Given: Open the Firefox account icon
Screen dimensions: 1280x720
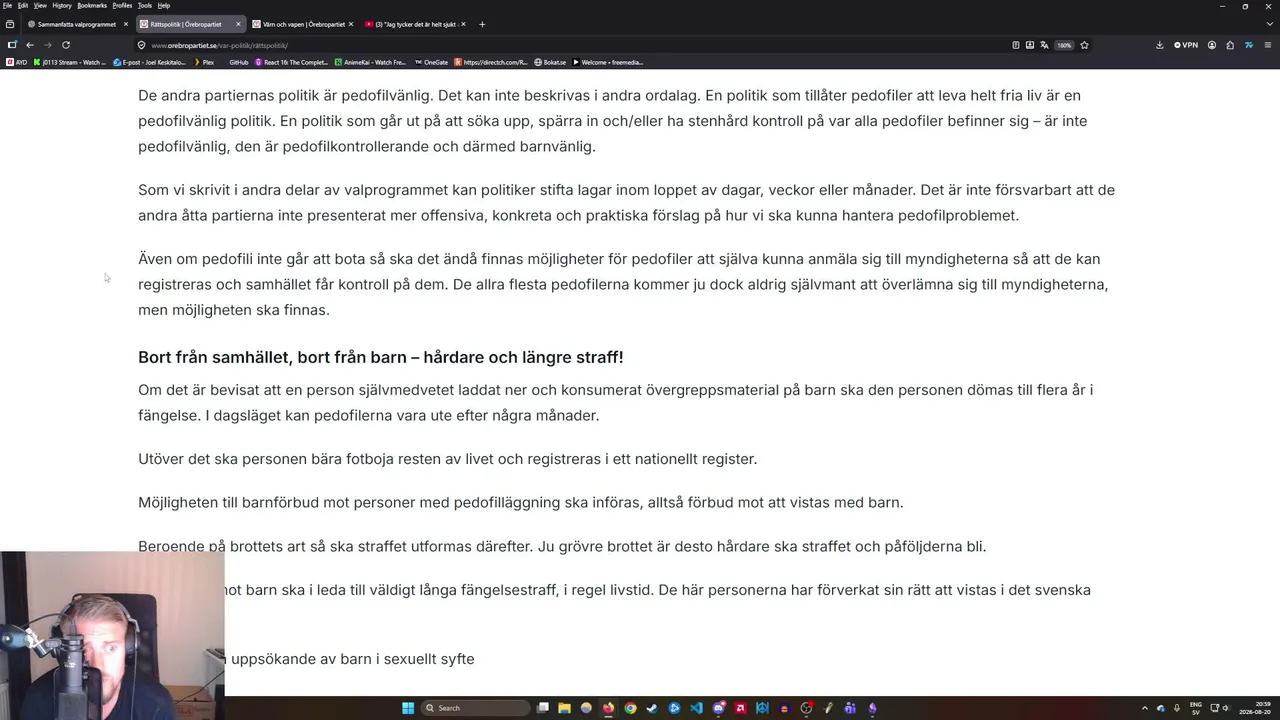Looking at the screenshot, I should [1212, 45].
